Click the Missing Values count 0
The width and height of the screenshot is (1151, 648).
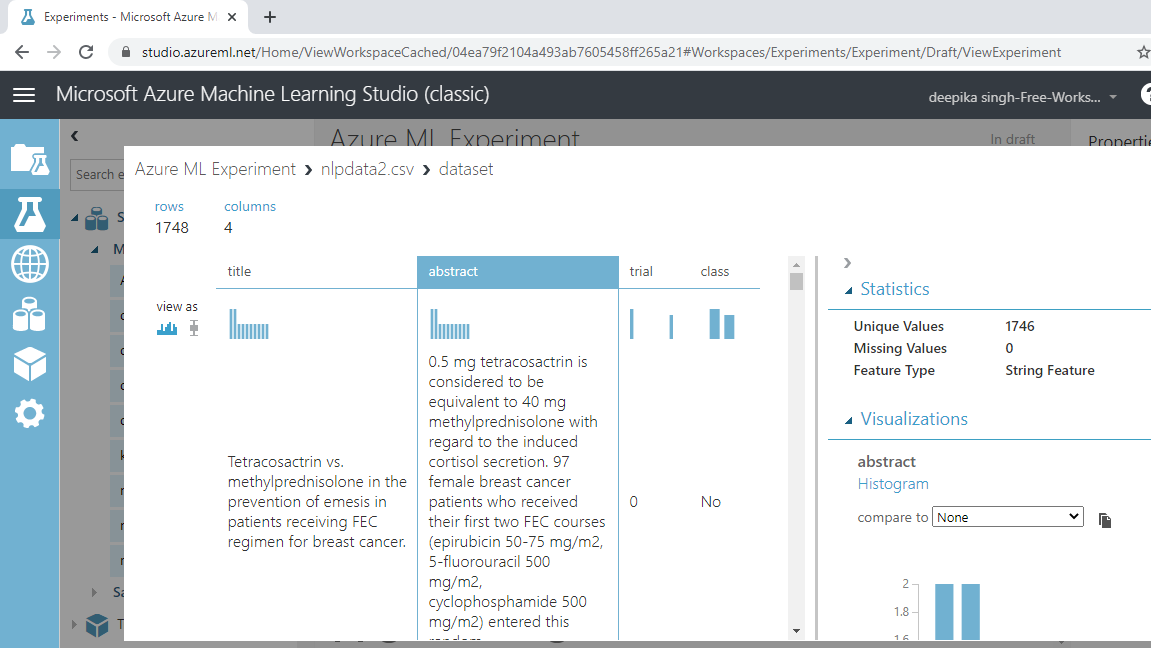coord(1009,349)
